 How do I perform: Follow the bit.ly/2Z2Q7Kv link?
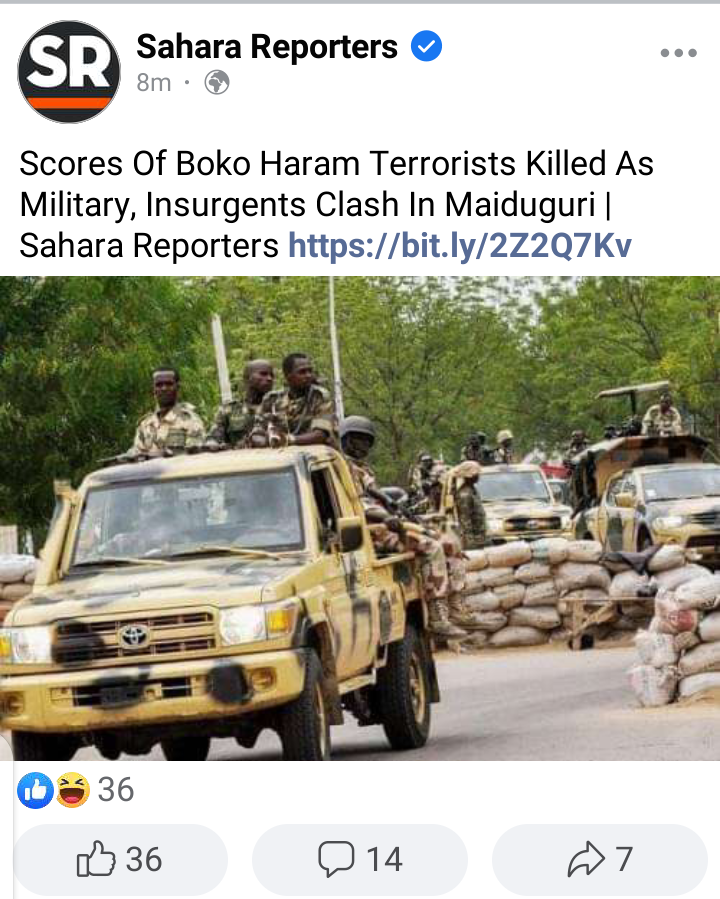460,246
